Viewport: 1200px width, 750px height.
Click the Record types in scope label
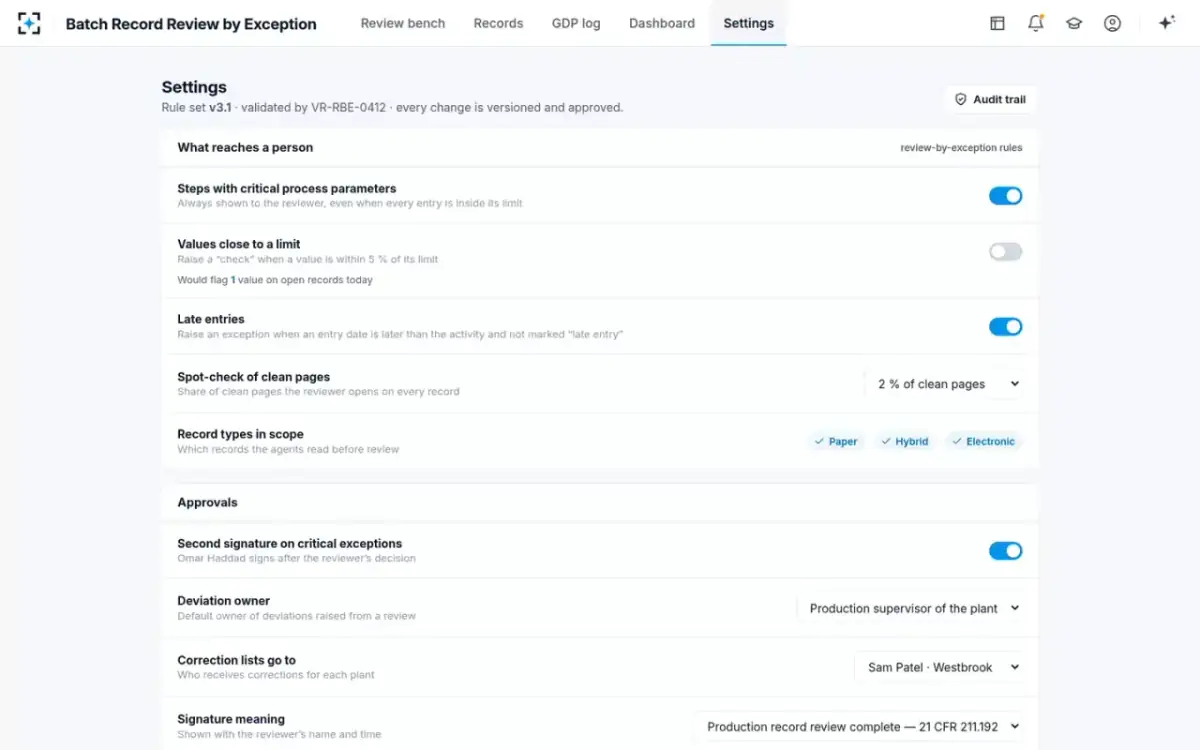tap(240, 434)
